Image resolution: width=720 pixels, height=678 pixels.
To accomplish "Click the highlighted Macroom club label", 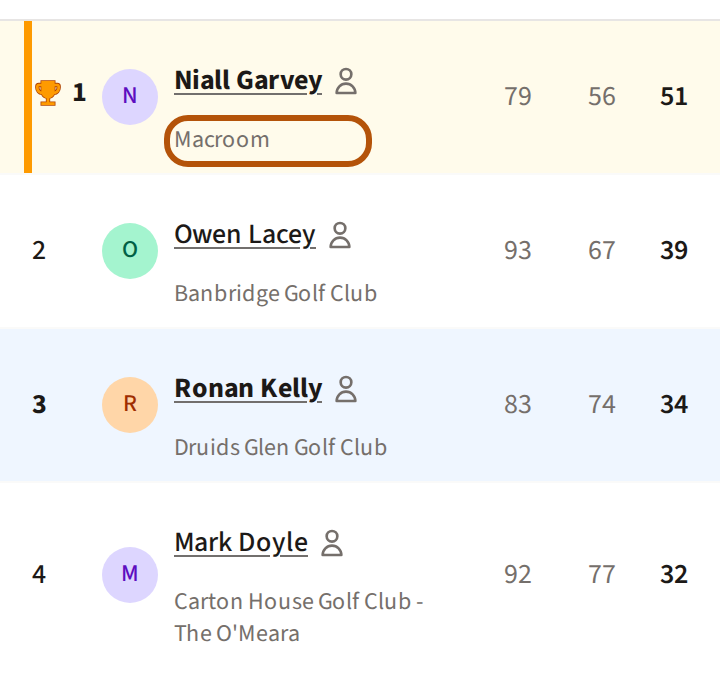I will pos(268,140).
